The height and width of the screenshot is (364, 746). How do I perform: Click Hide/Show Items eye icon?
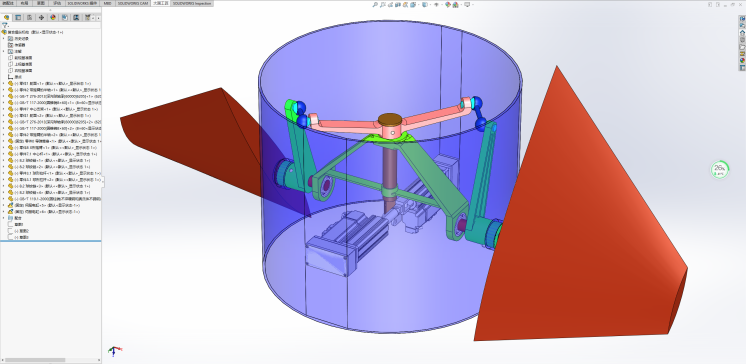(x=436, y=5)
